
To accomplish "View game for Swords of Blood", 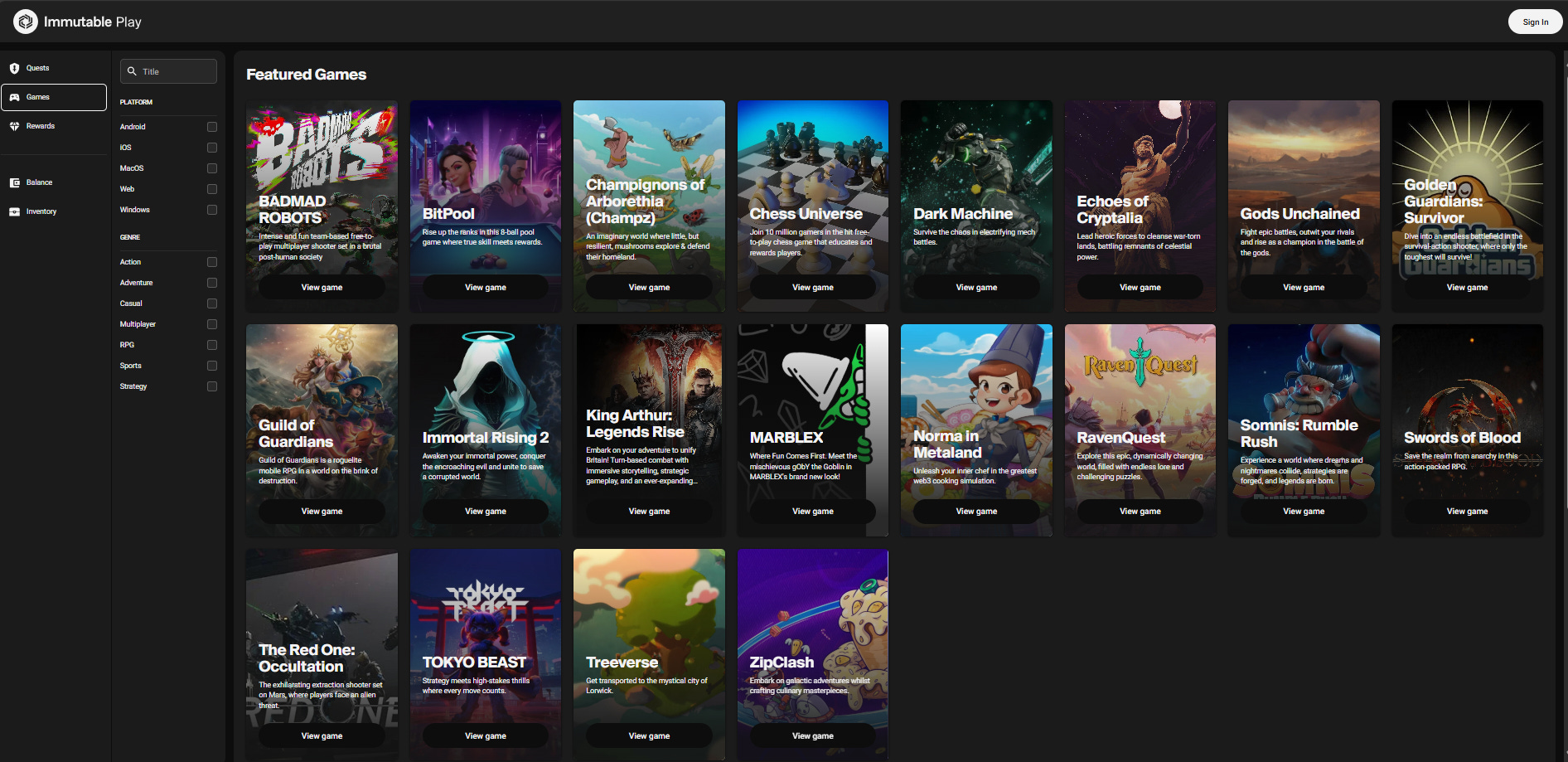I will click(x=1467, y=511).
